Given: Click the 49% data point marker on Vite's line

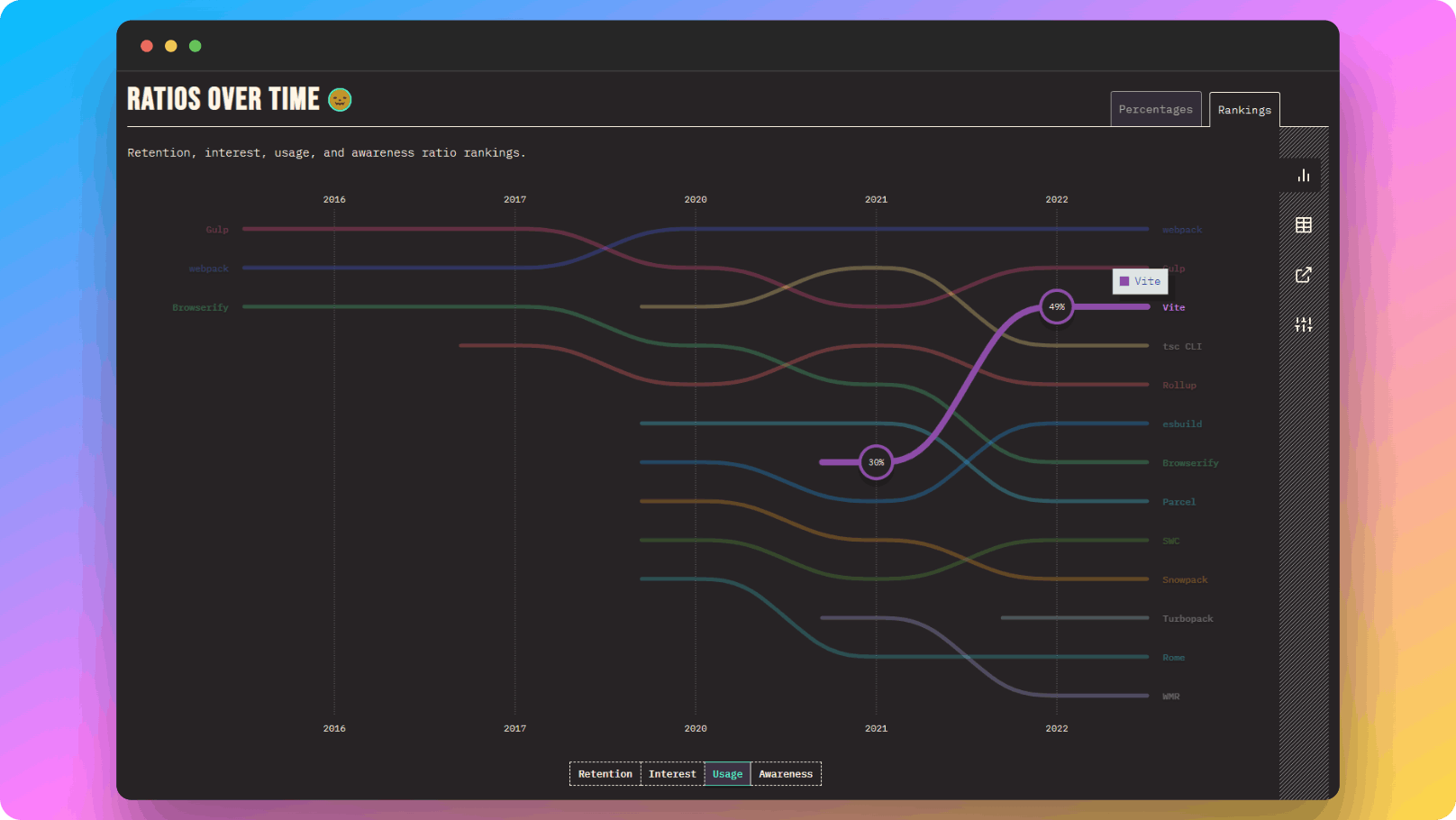Looking at the screenshot, I should click(x=1056, y=307).
